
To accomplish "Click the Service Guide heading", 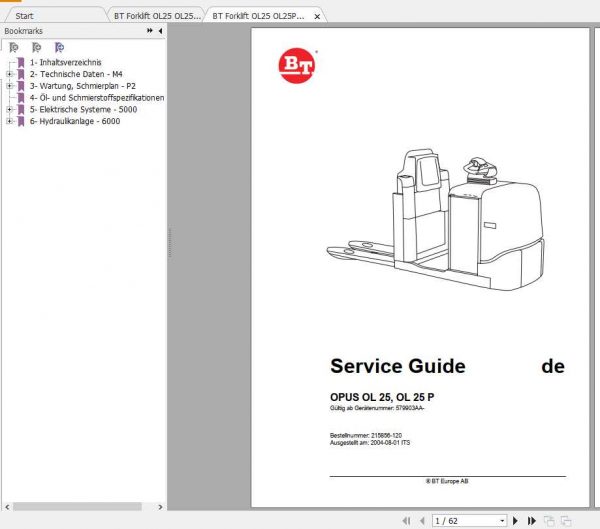I will (x=398, y=366).
